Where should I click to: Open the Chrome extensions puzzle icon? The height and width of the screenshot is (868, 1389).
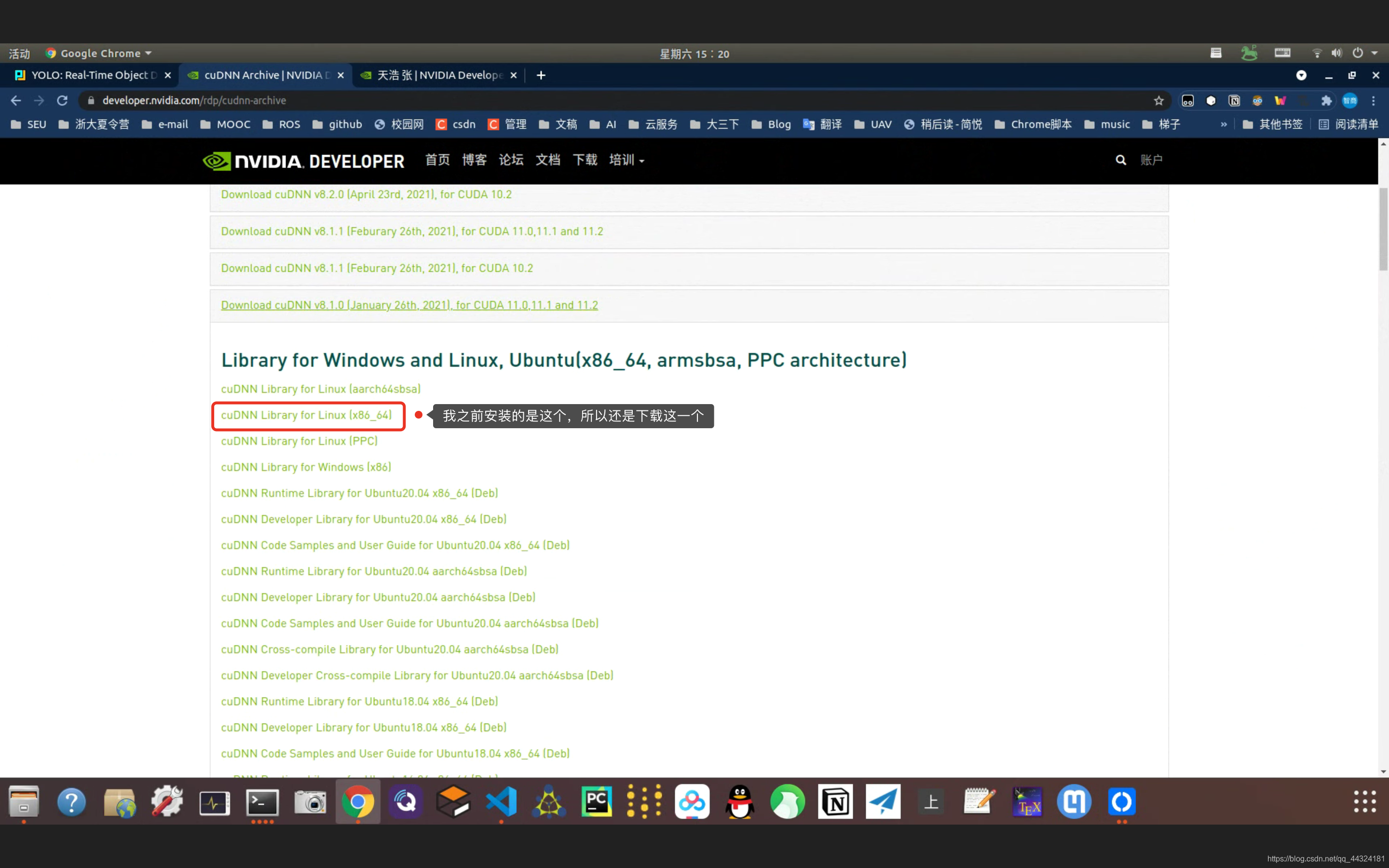click(x=1326, y=100)
